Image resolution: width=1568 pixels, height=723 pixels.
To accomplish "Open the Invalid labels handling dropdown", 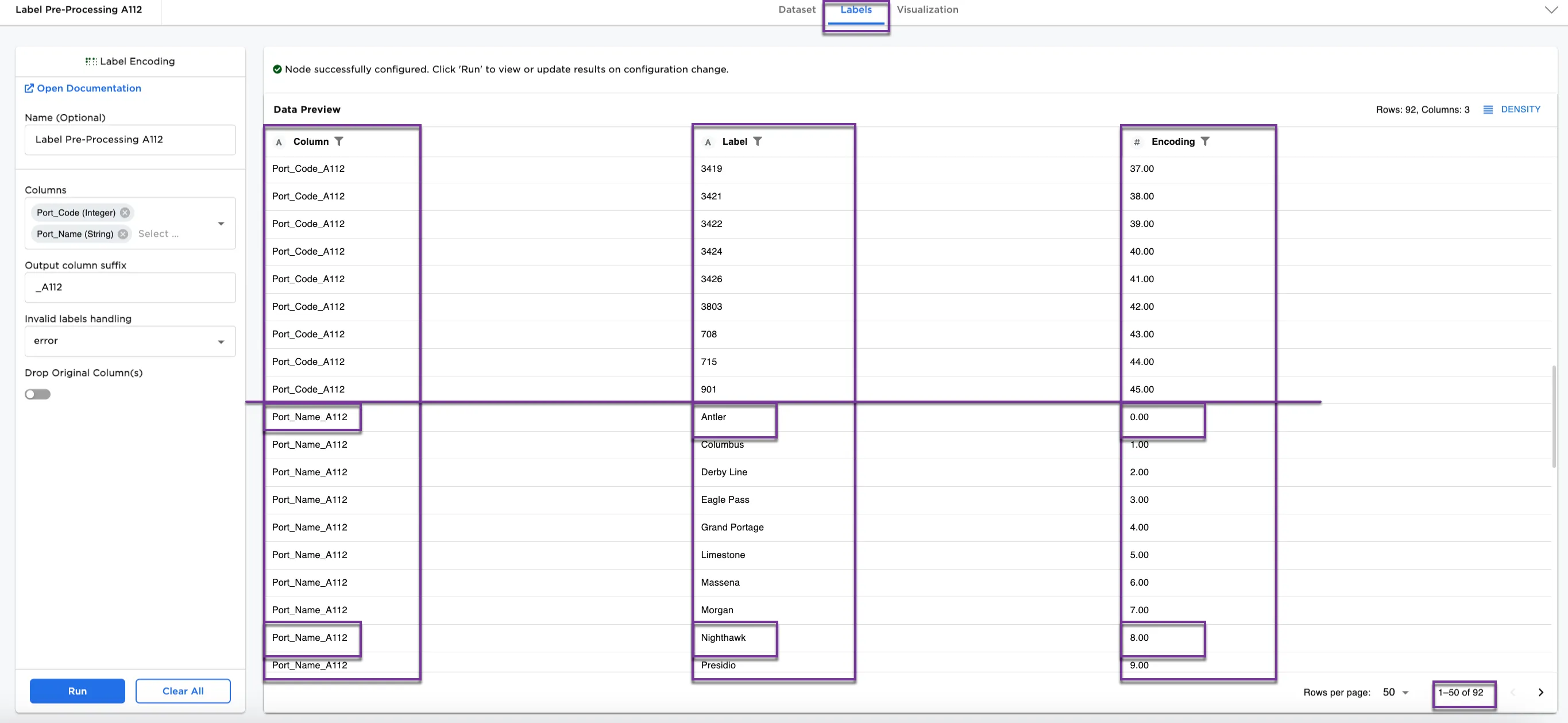I will [130, 341].
